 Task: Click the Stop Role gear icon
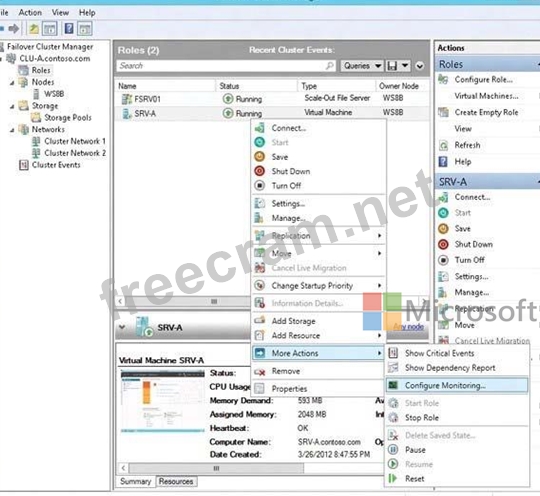(393, 418)
